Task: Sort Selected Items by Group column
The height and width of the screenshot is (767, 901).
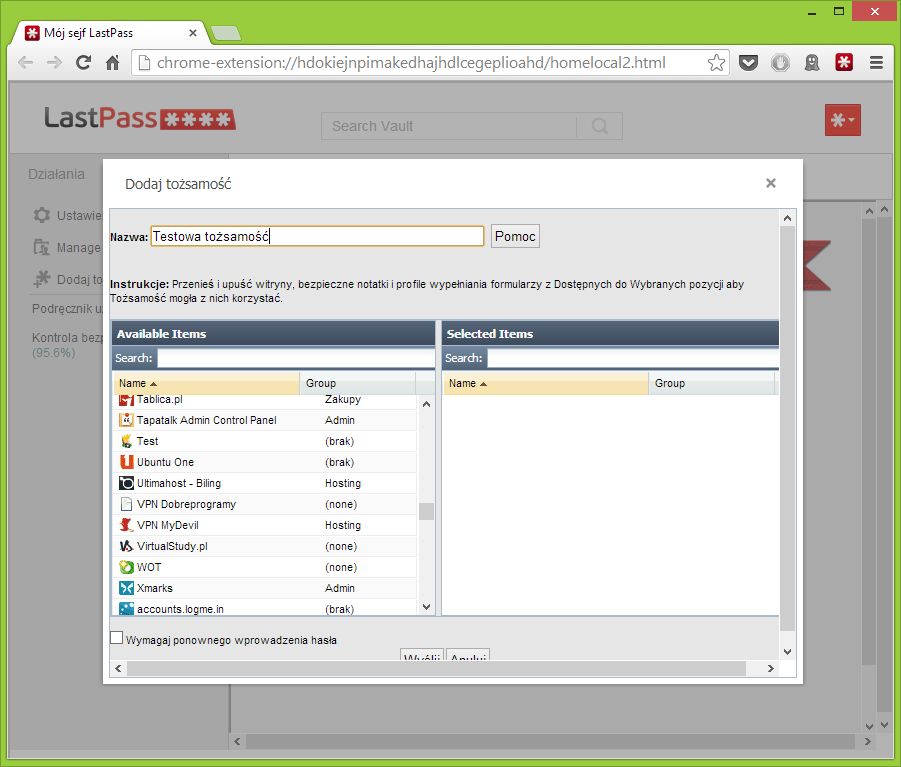Action: (711, 383)
